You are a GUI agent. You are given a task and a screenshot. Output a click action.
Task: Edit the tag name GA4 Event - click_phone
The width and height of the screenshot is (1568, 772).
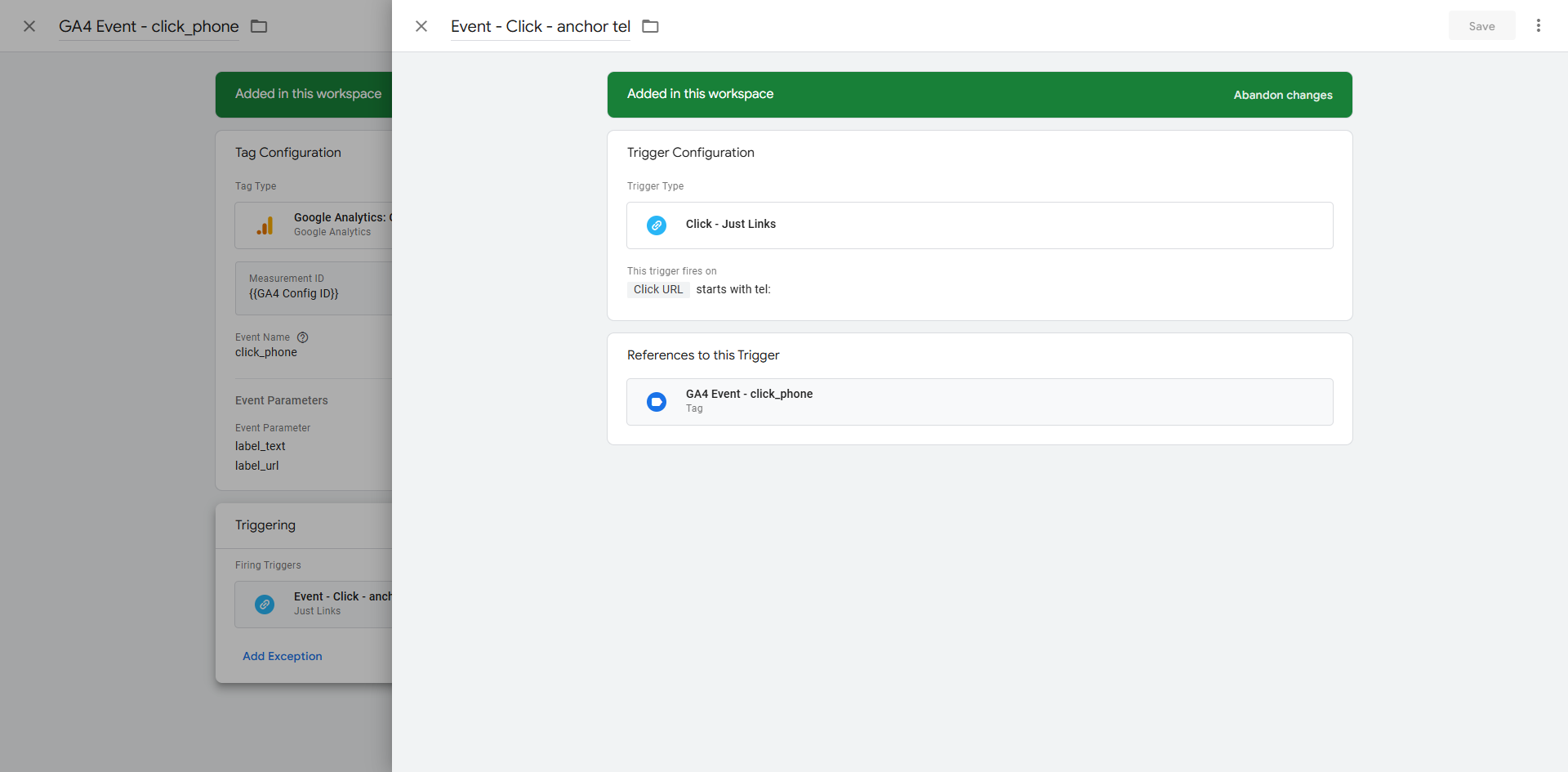pyautogui.click(x=149, y=26)
